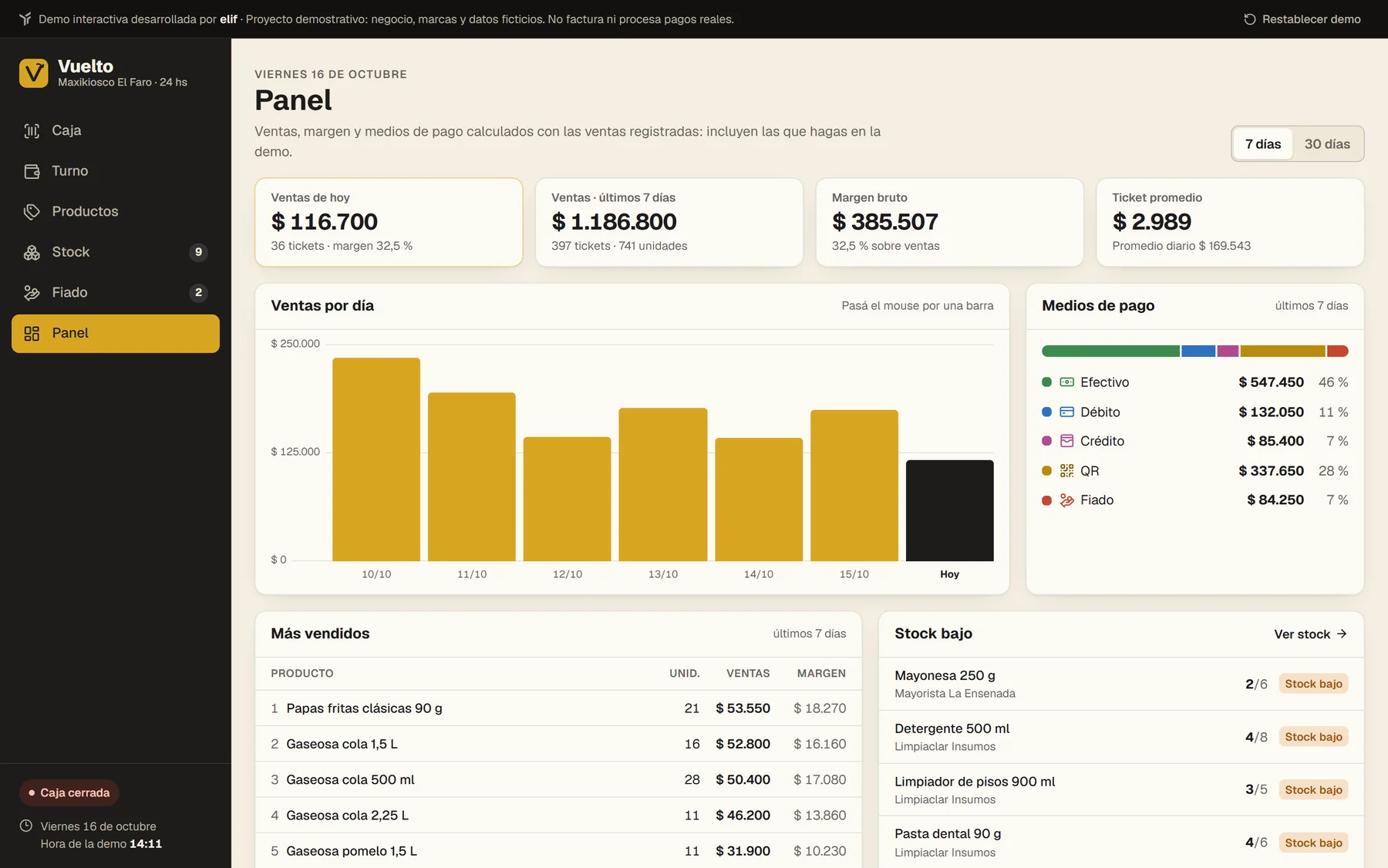Follow the Ver stock link
Viewport: 1388px width, 868px height.
(x=1310, y=634)
